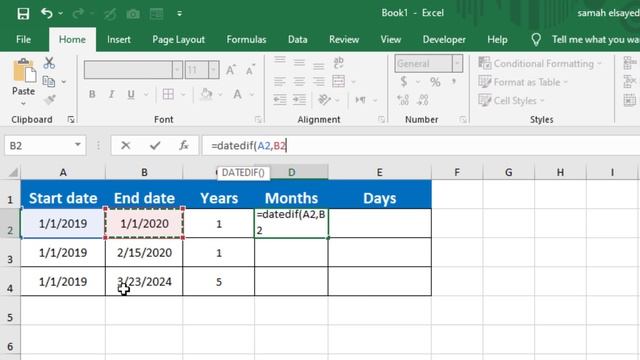Open Cell Styles gallery
640x360 pixels.
511,100
